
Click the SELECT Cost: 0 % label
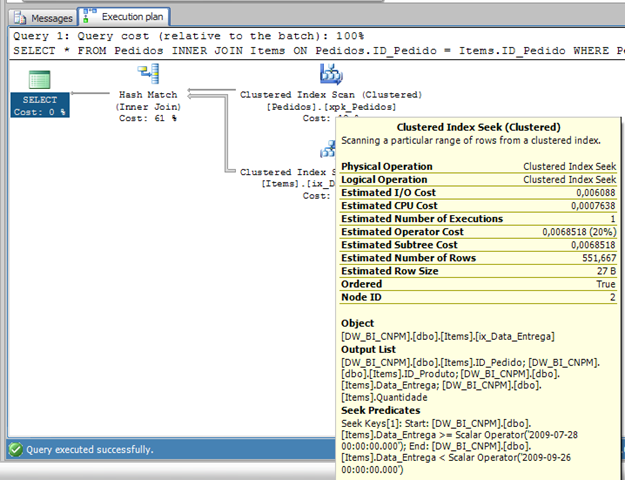[x=40, y=106]
